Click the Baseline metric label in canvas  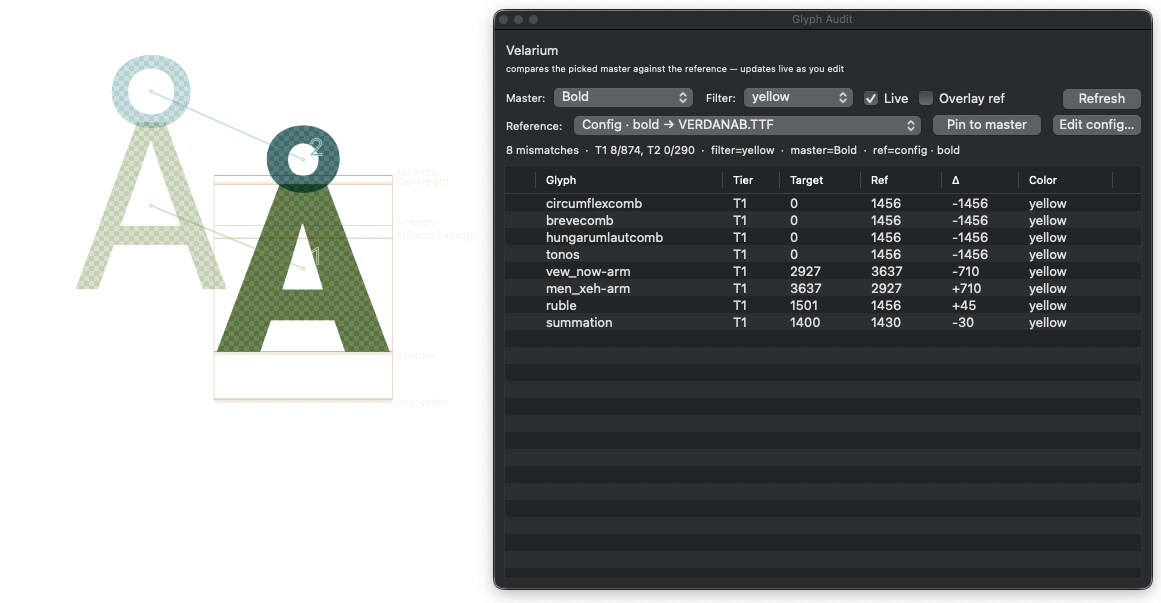point(415,356)
